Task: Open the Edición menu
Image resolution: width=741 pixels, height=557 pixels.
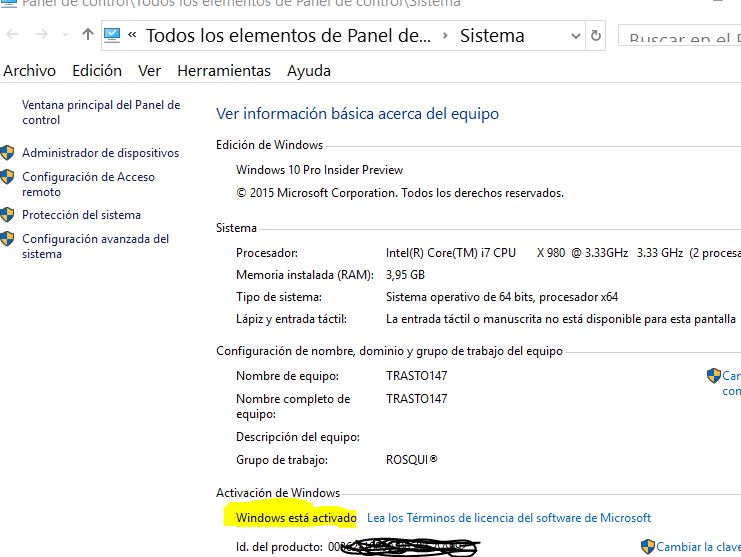Action: coord(97,71)
